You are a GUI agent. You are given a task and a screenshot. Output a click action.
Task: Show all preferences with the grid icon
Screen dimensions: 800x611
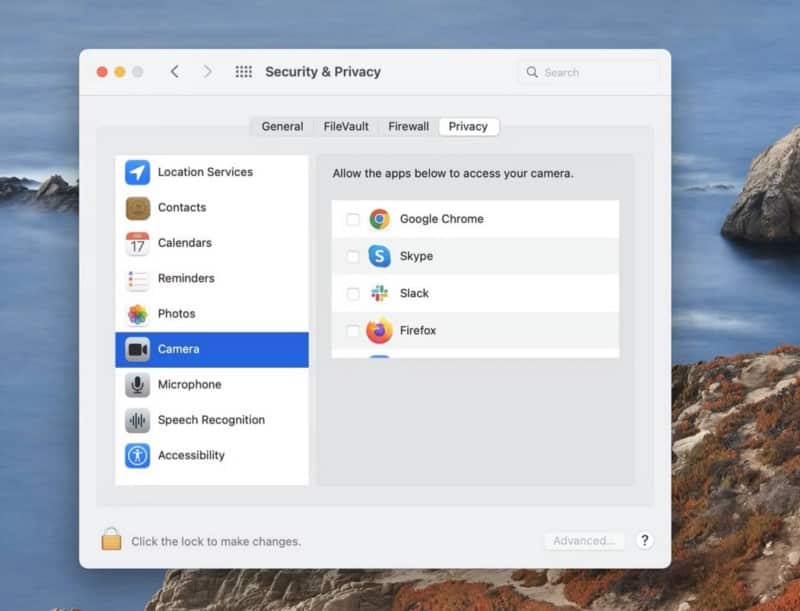coord(243,72)
